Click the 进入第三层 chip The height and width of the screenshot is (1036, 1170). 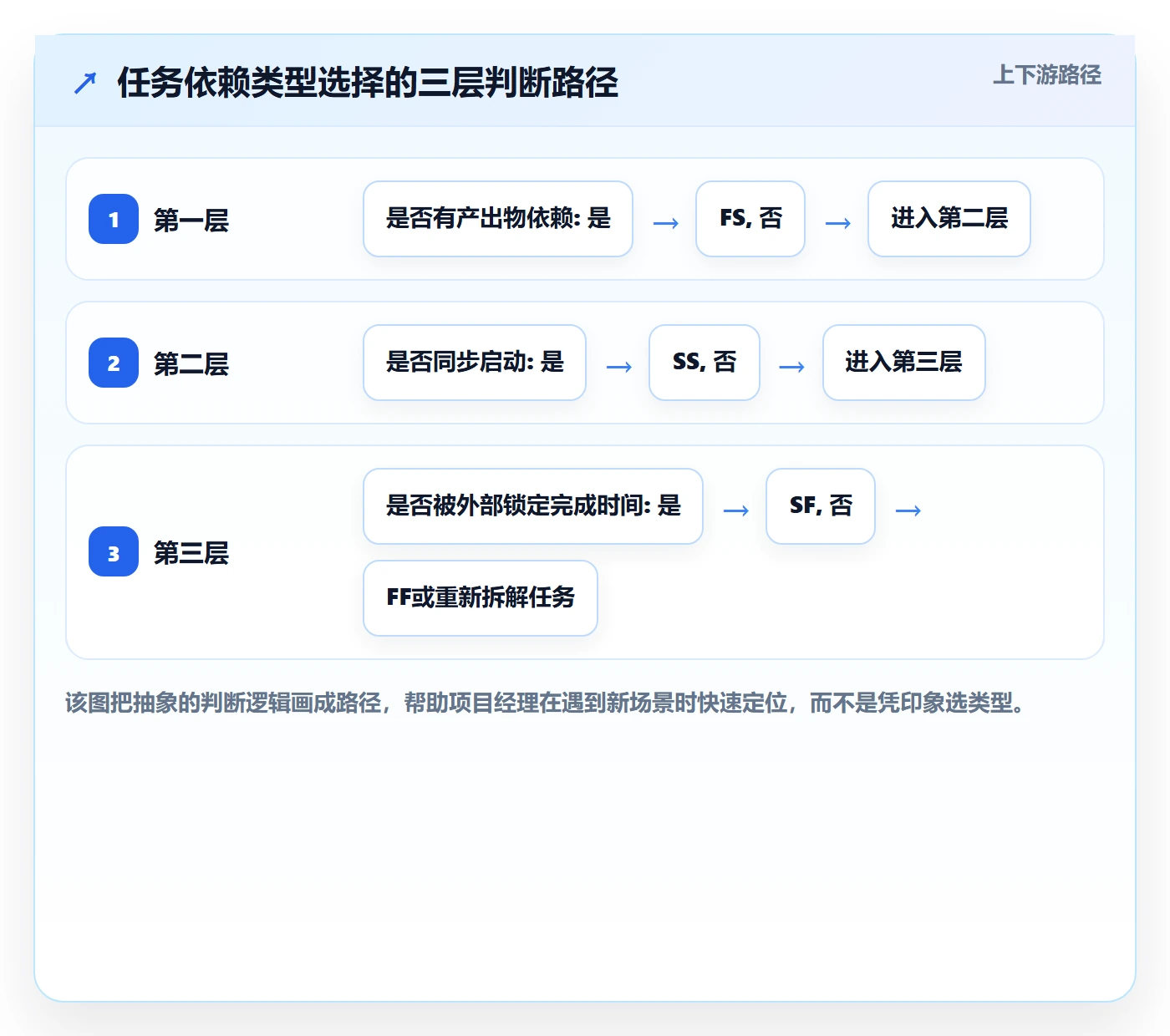(904, 363)
